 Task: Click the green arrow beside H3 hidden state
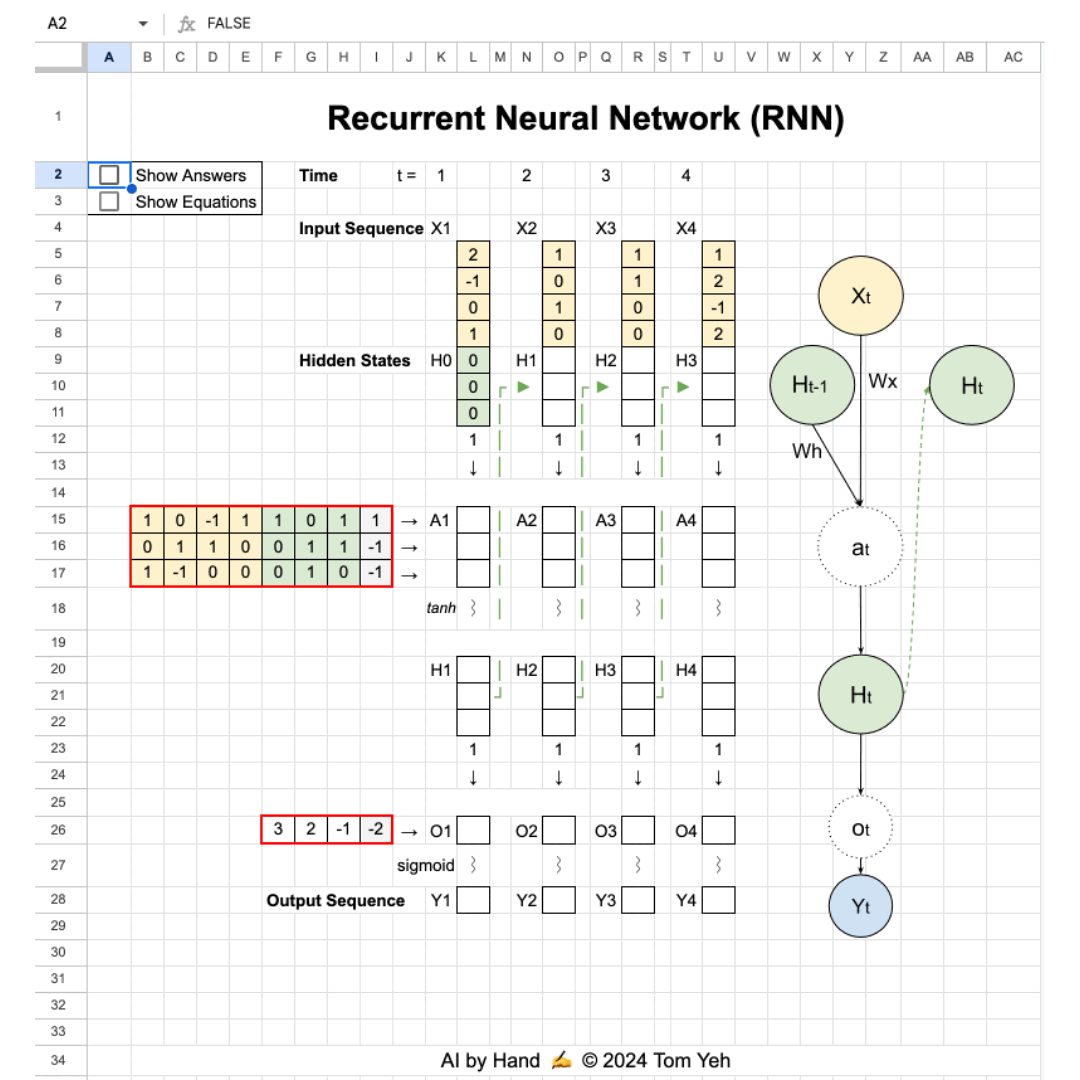coord(683,386)
